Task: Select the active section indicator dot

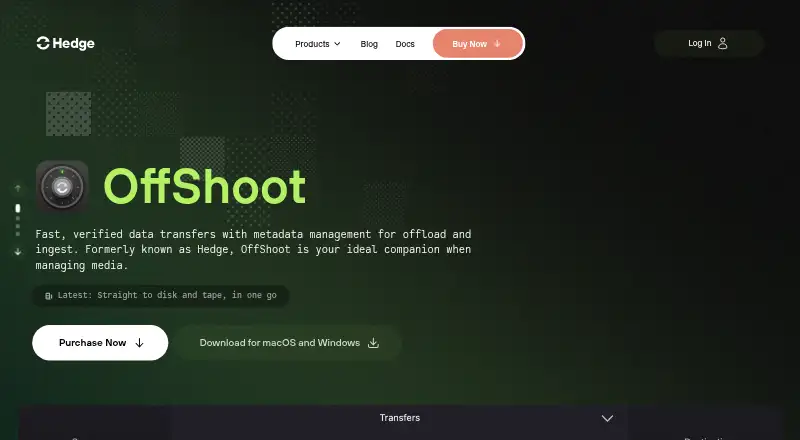Action: (x=18, y=208)
